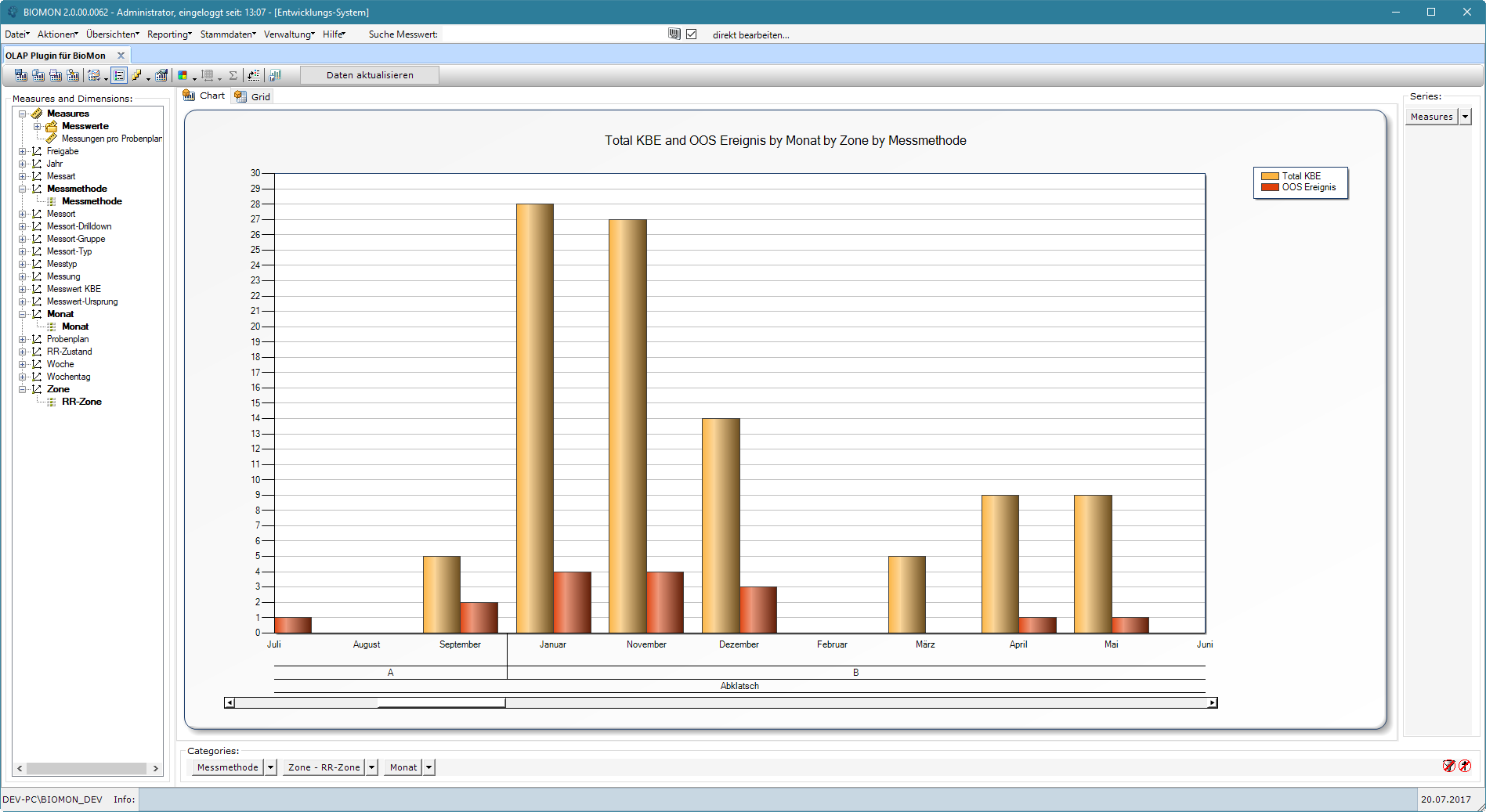Viewport: 1486px width, 812px height.
Task: Click in the Suche Messwert input field
Action: (x=552, y=34)
